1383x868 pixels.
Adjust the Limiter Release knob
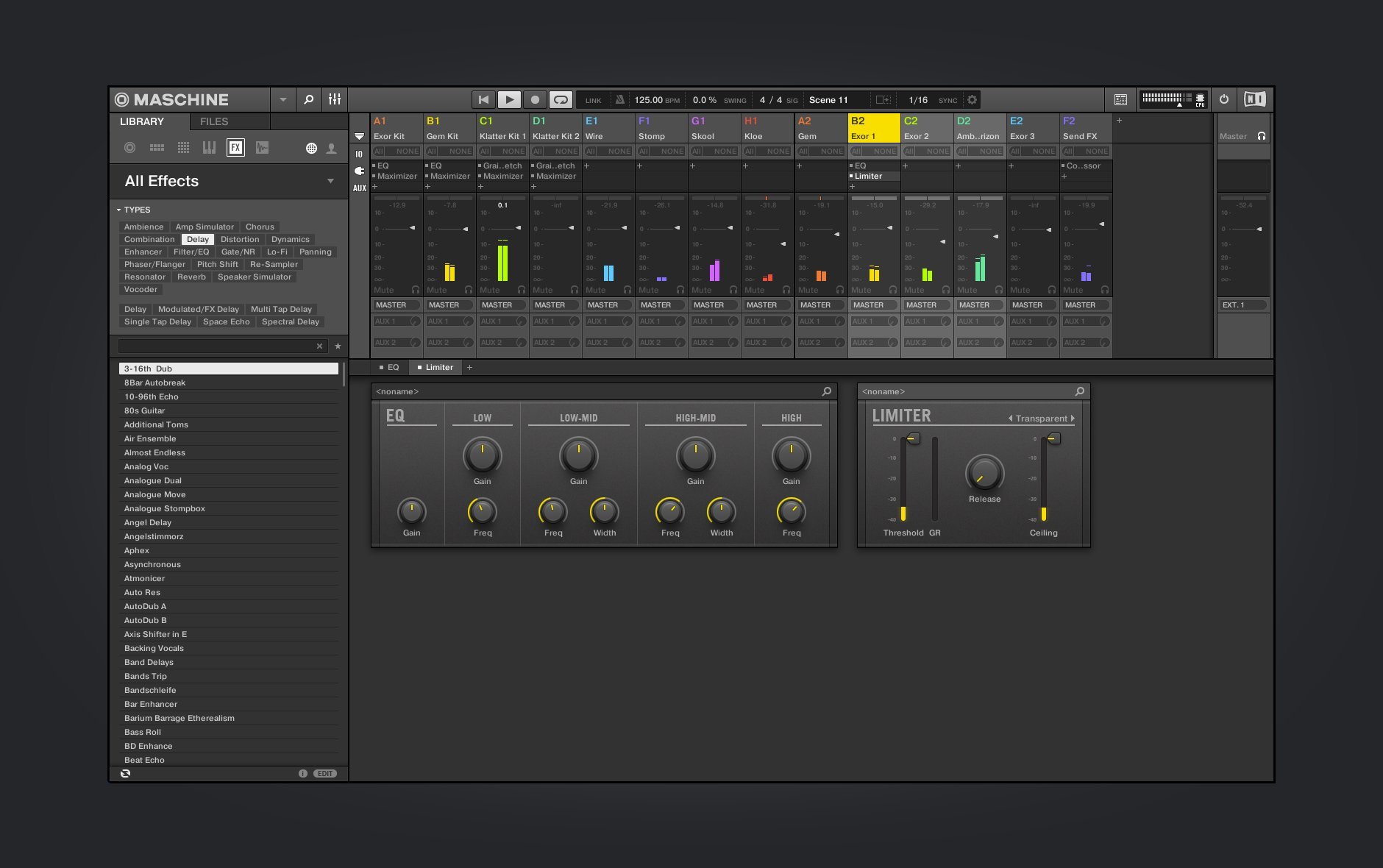pos(984,473)
